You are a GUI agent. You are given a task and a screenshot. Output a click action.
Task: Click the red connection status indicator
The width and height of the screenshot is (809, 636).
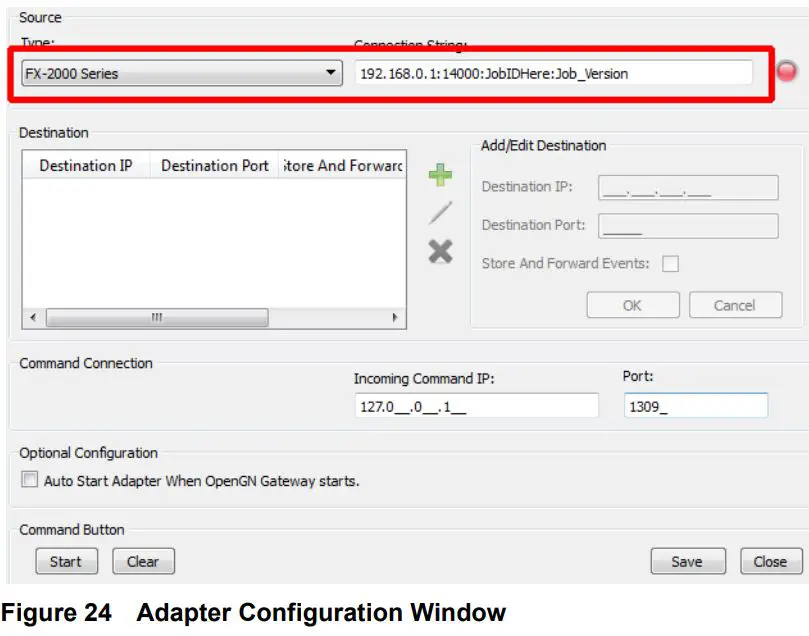point(786,71)
